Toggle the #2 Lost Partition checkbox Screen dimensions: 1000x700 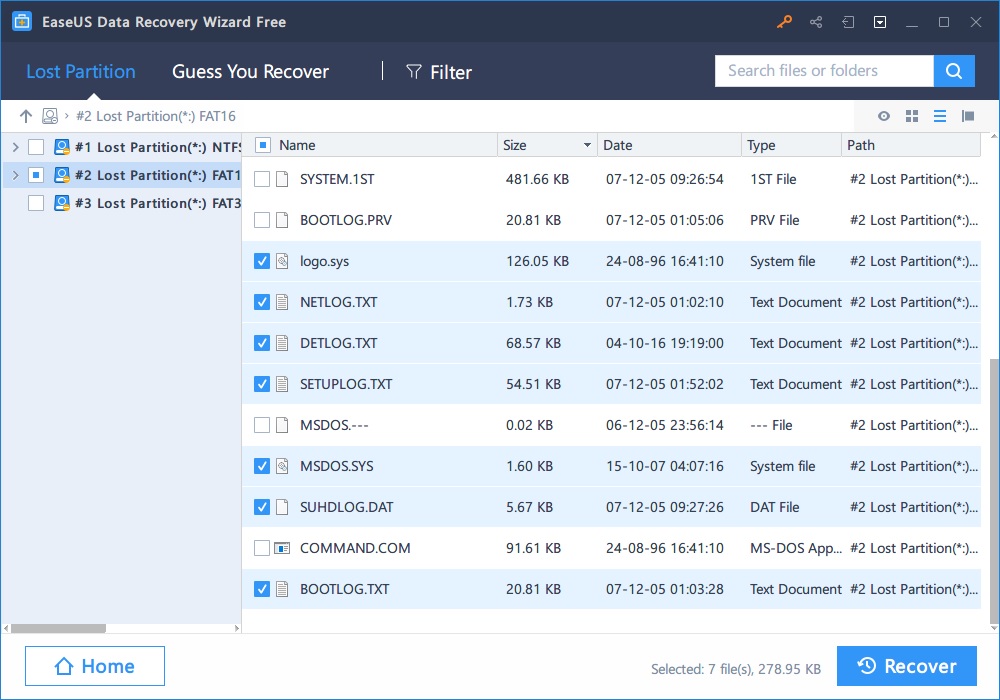point(36,175)
